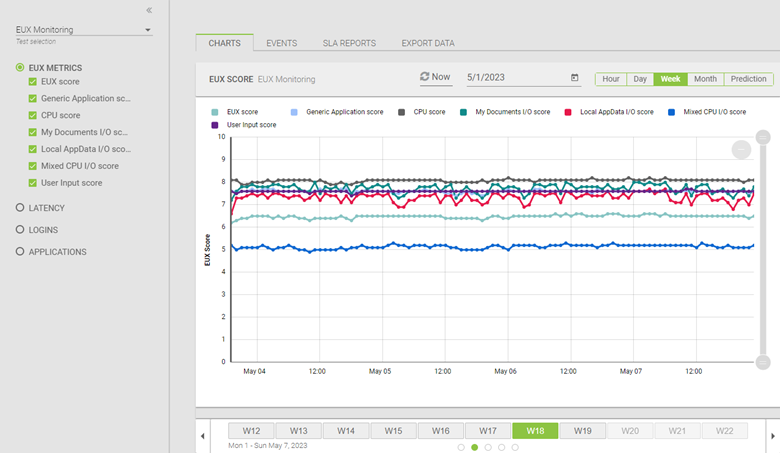Open the calendar date picker icon
This screenshot has width=780, height=453.
(x=574, y=78)
